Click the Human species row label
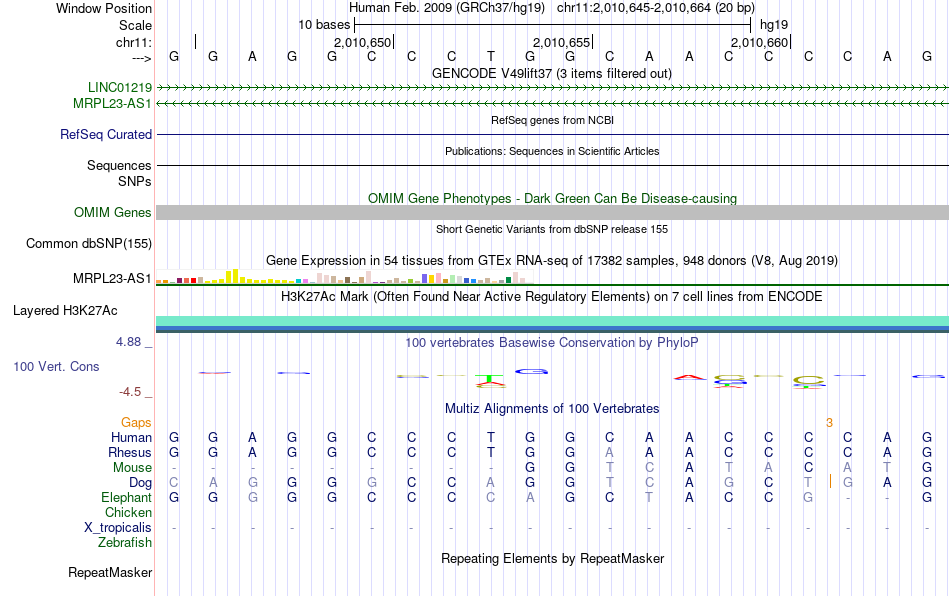Viewport: 950px width, 596px height. coord(131,437)
